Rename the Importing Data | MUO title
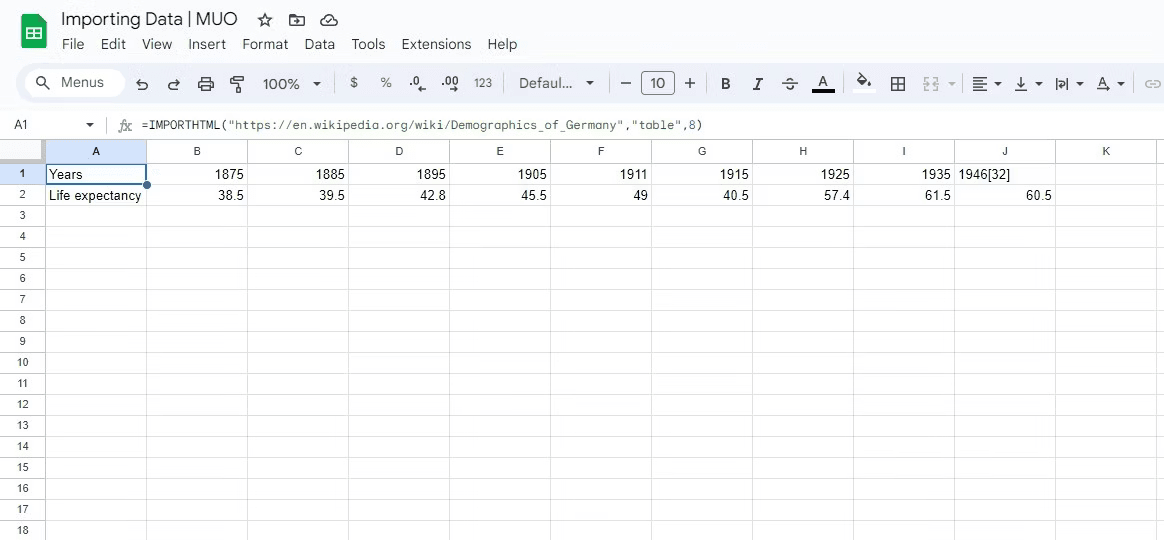Viewport: 1164px width, 540px height. click(149, 19)
